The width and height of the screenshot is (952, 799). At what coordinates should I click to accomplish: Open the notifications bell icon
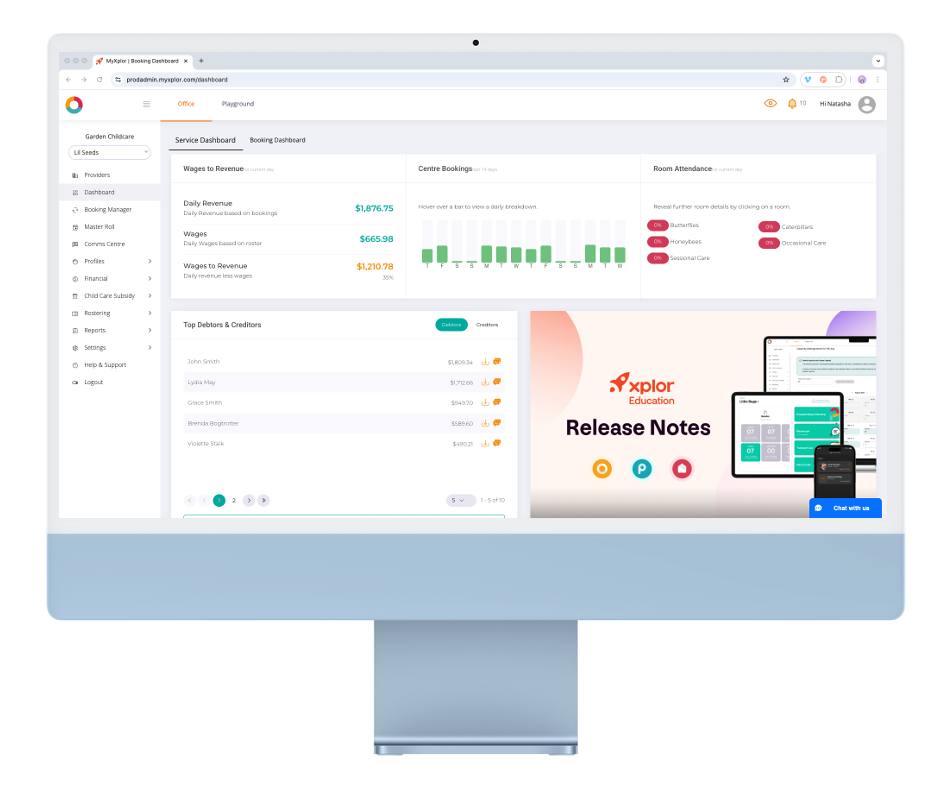792,104
